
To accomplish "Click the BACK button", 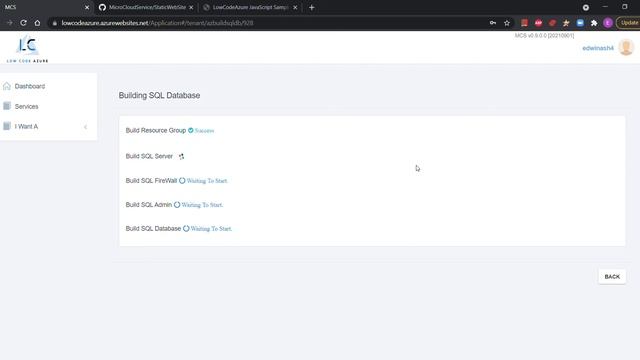I will [x=612, y=277].
